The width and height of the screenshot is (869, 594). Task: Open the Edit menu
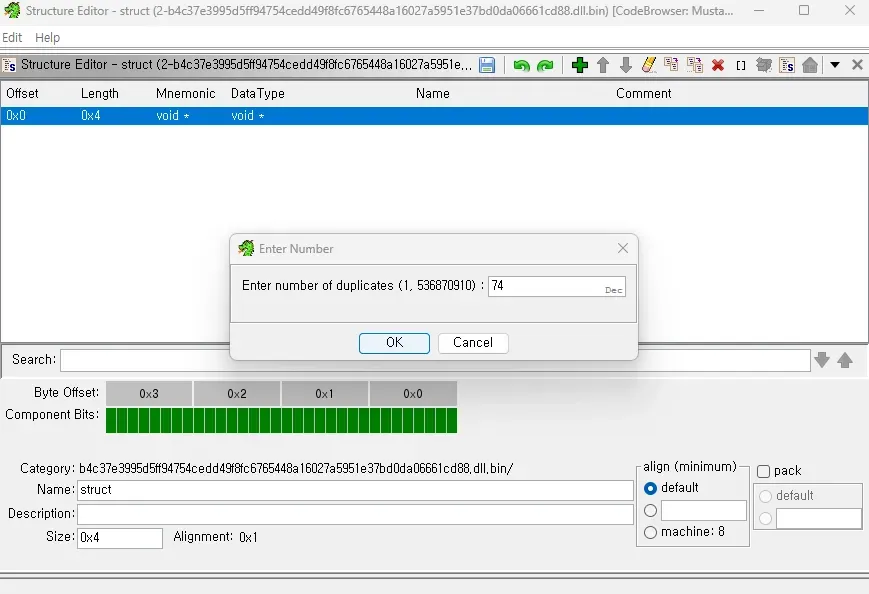(x=12, y=37)
